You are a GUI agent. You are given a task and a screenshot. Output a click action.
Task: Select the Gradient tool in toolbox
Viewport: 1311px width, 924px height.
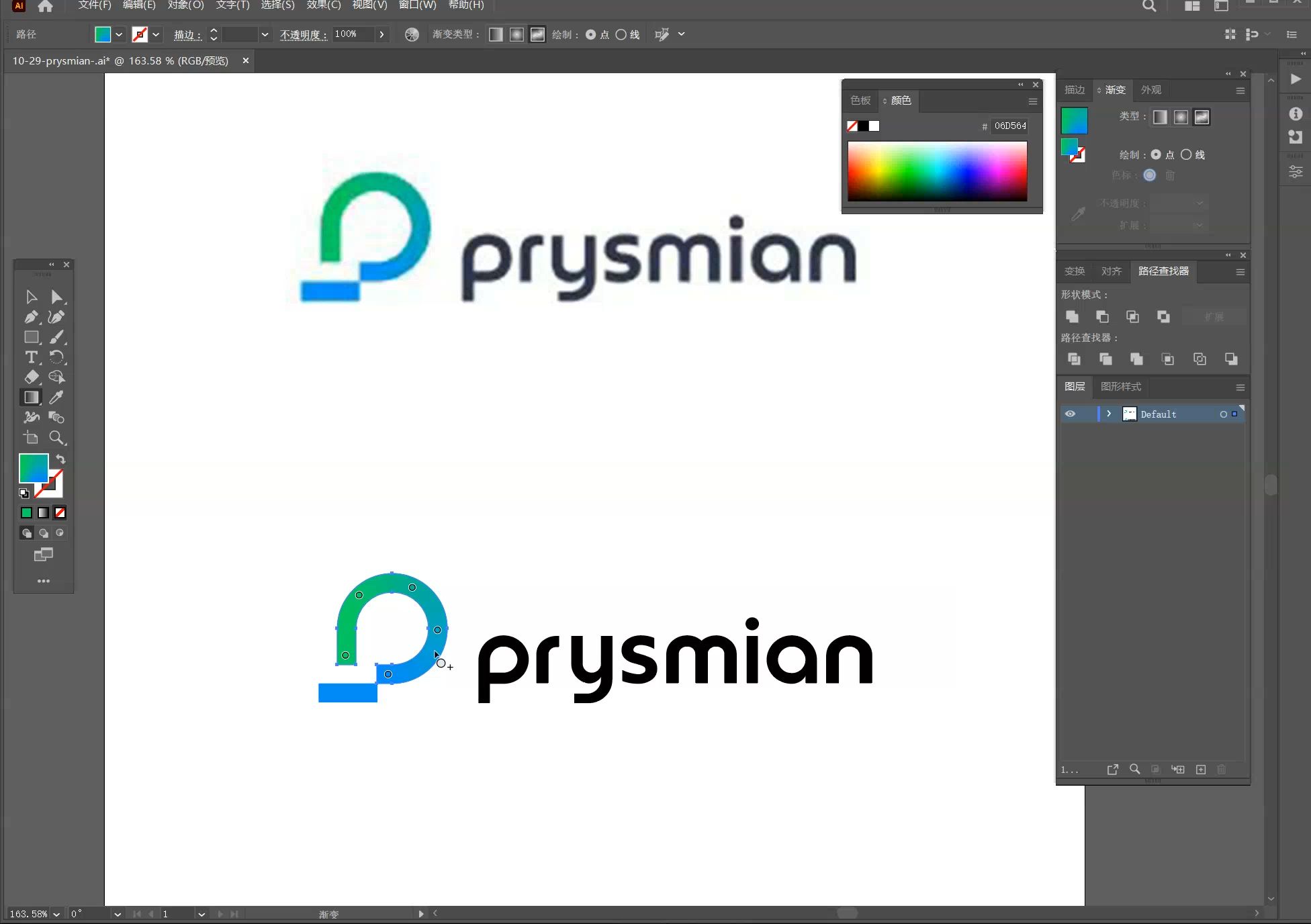(x=31, y=398)
